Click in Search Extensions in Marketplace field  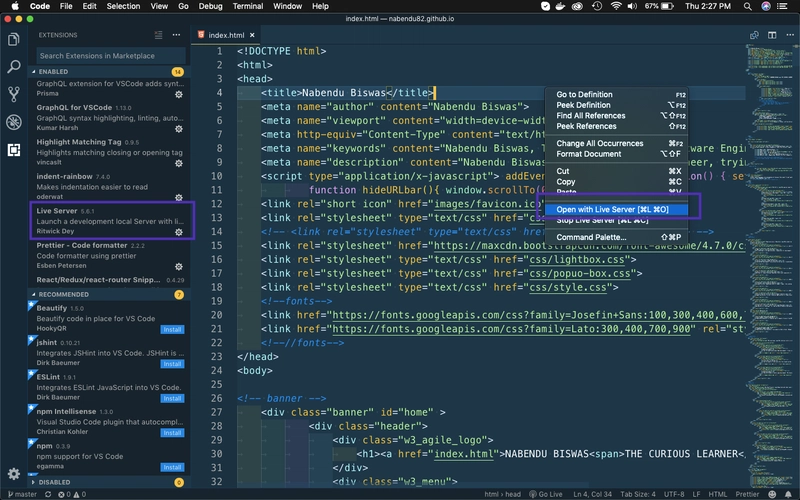(x=111, y=56)
